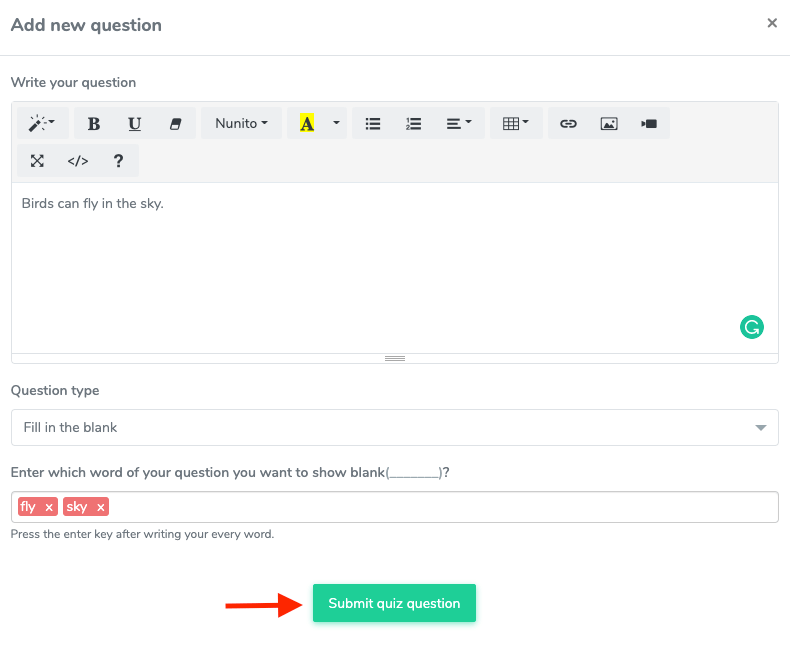Click the eraser remove-formatting icon
The width and height of the screenshot is (790, 652).
pos(176,124)
